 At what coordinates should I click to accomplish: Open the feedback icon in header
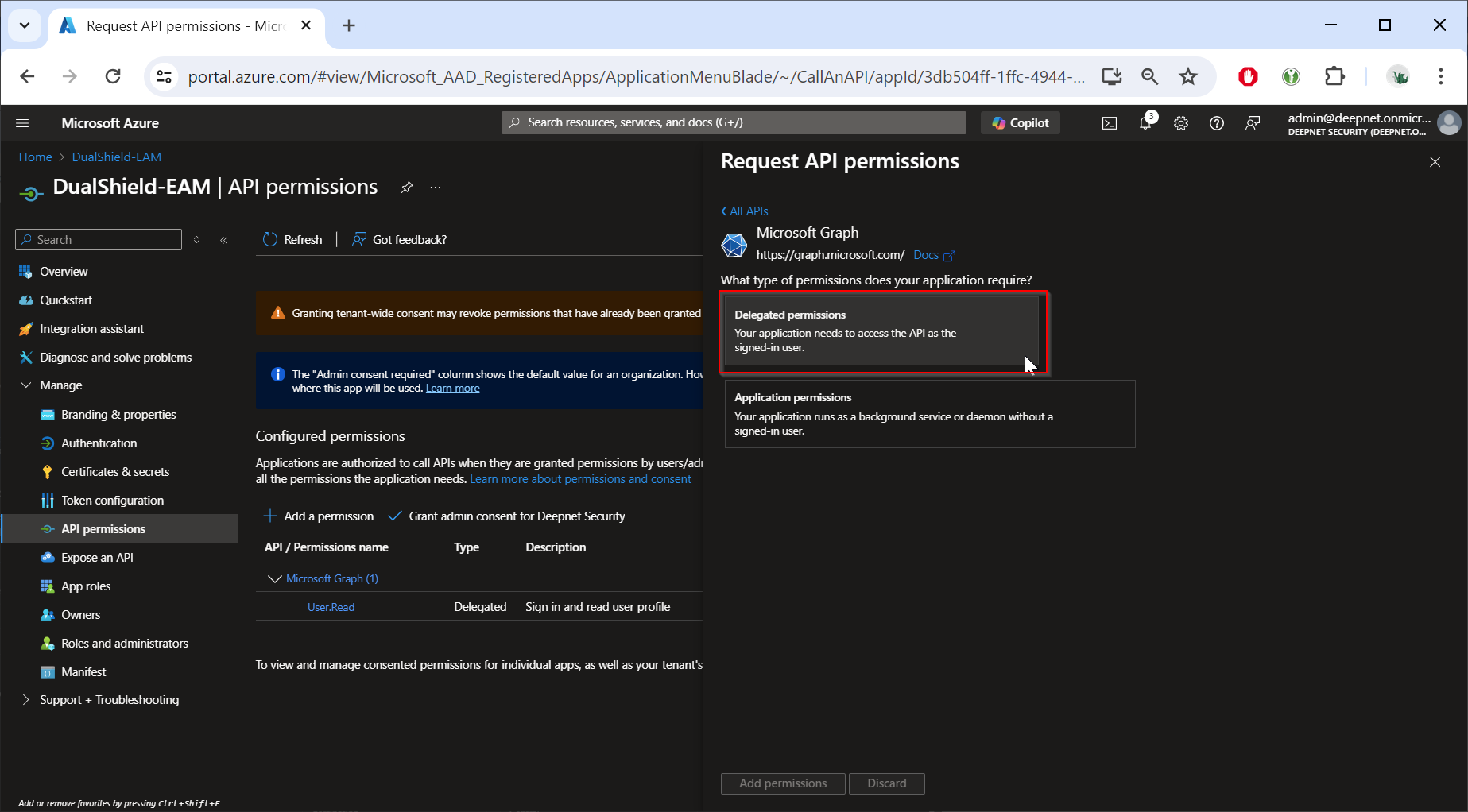point(1253,123)
